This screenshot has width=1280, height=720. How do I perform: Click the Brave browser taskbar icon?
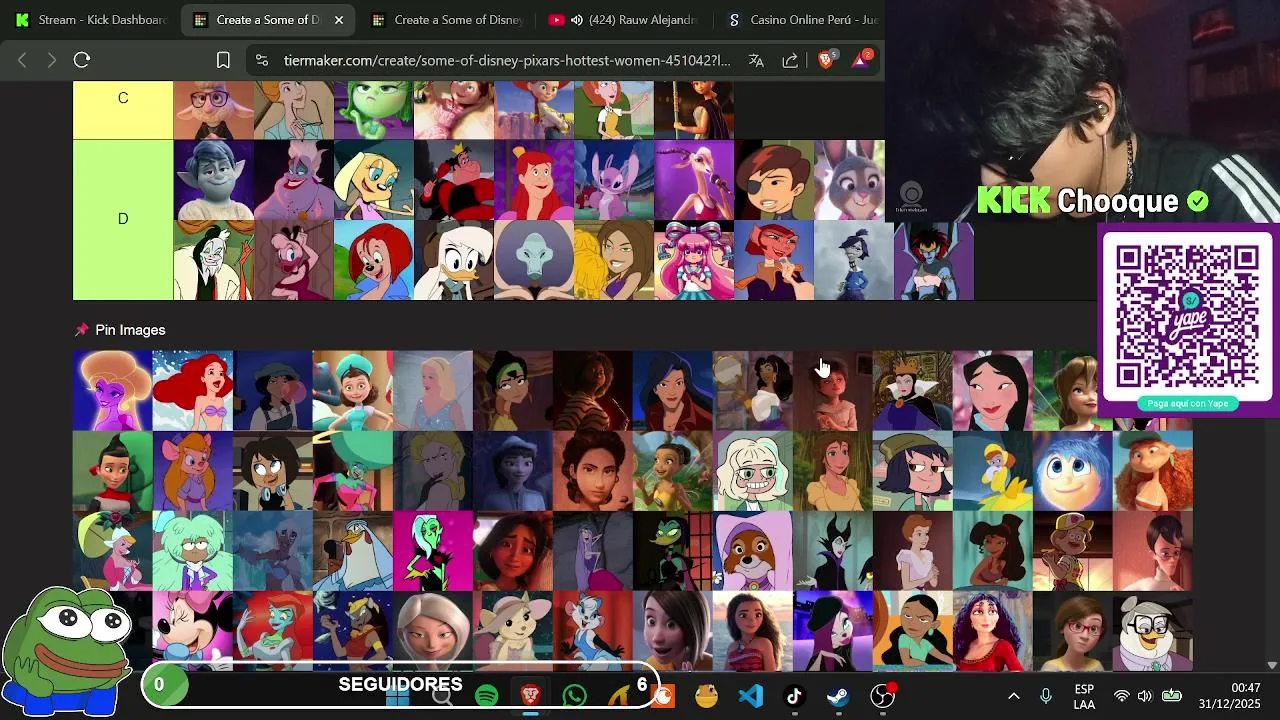(x=531, y=696)
